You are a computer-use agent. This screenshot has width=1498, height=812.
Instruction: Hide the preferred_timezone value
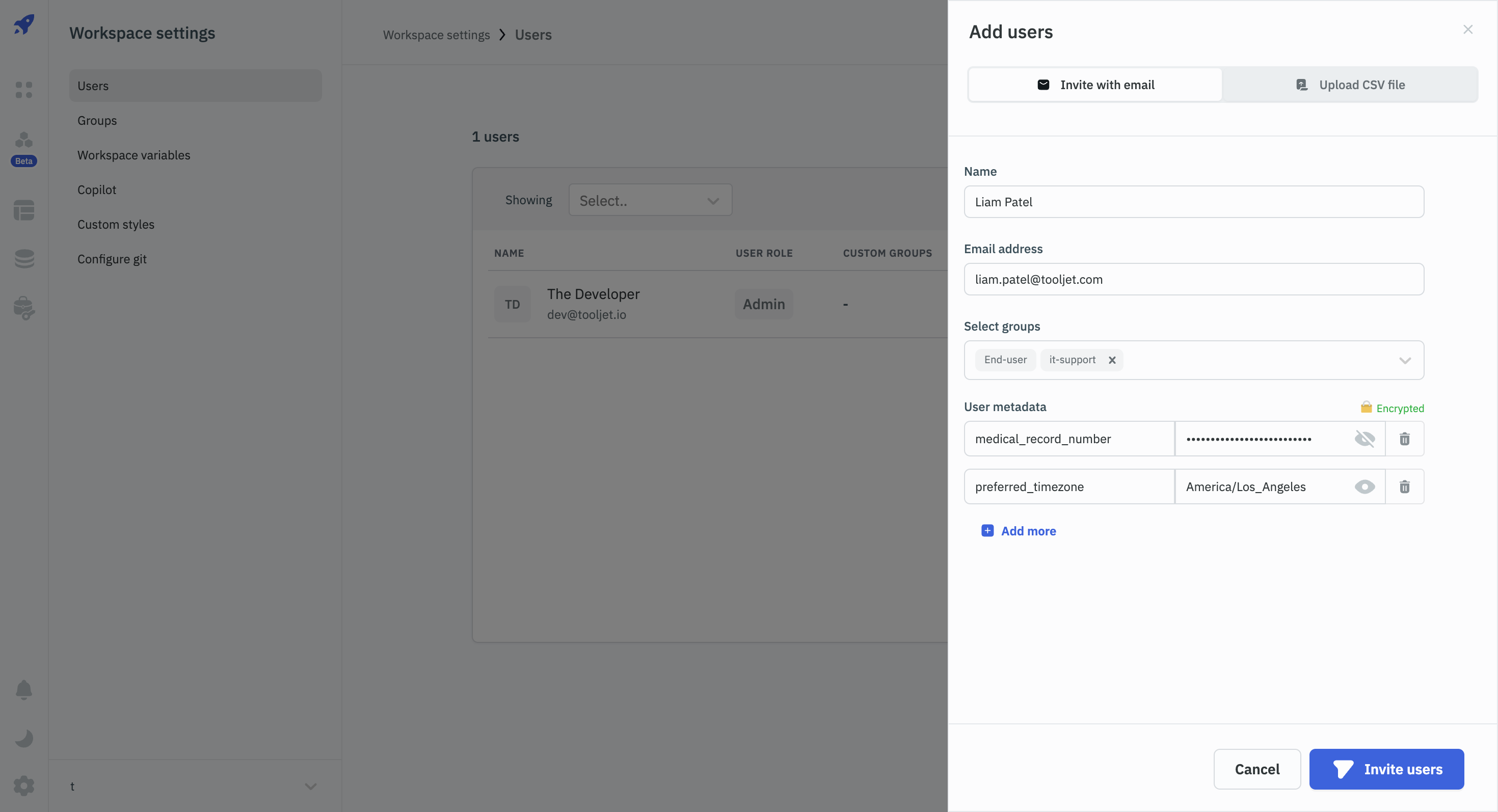(x=1365, y=487)
